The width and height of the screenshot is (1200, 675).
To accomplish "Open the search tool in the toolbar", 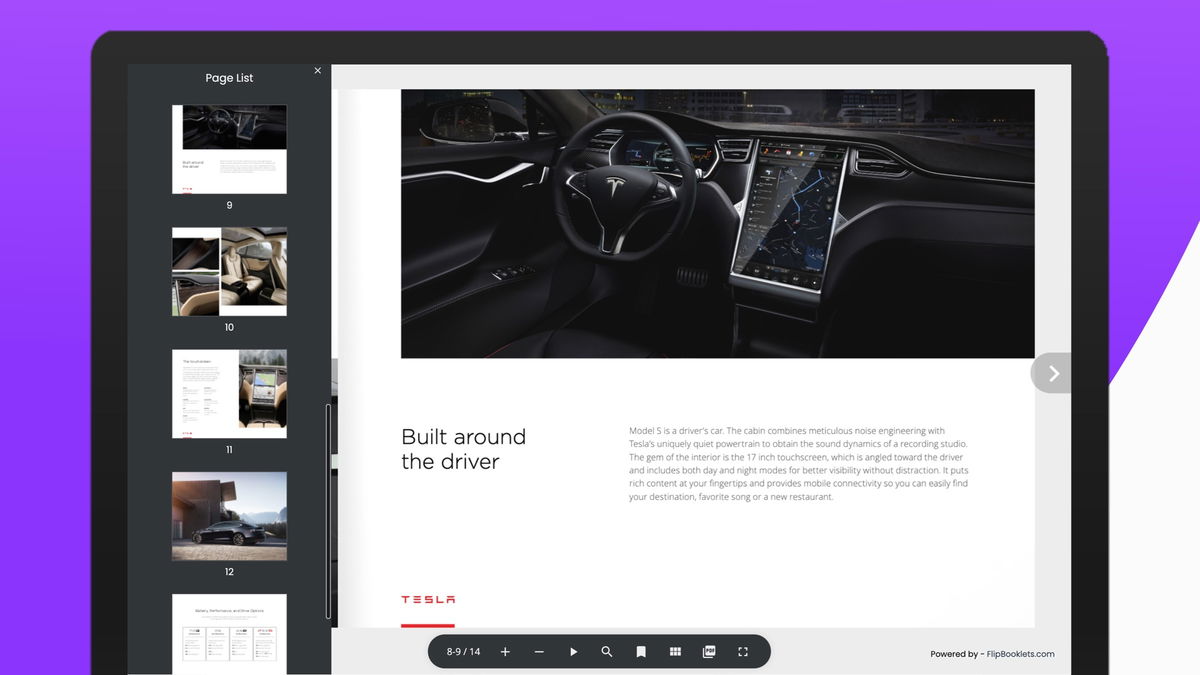I will coord(607,651).
